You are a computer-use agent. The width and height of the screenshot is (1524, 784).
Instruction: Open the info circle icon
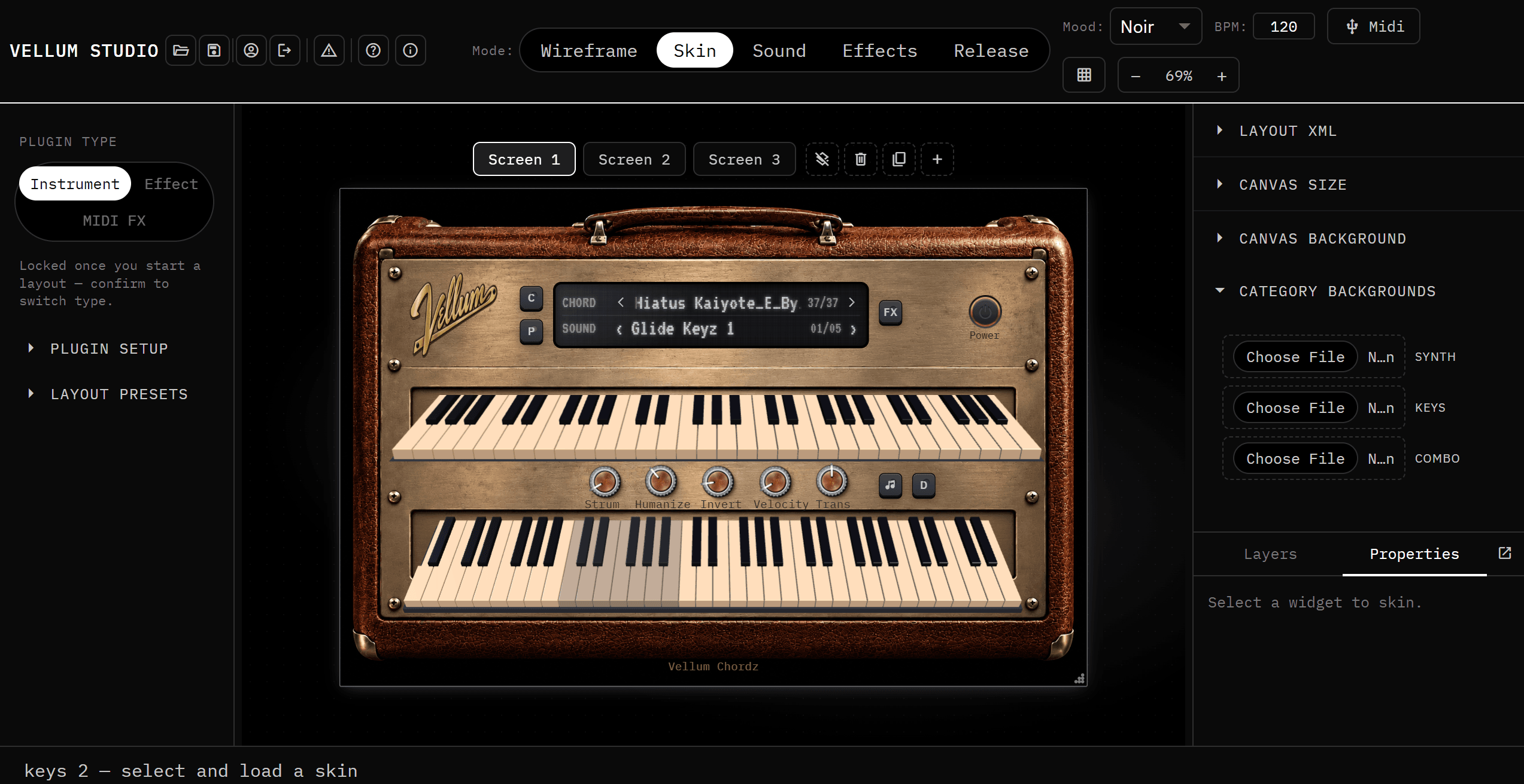[411, 51]
